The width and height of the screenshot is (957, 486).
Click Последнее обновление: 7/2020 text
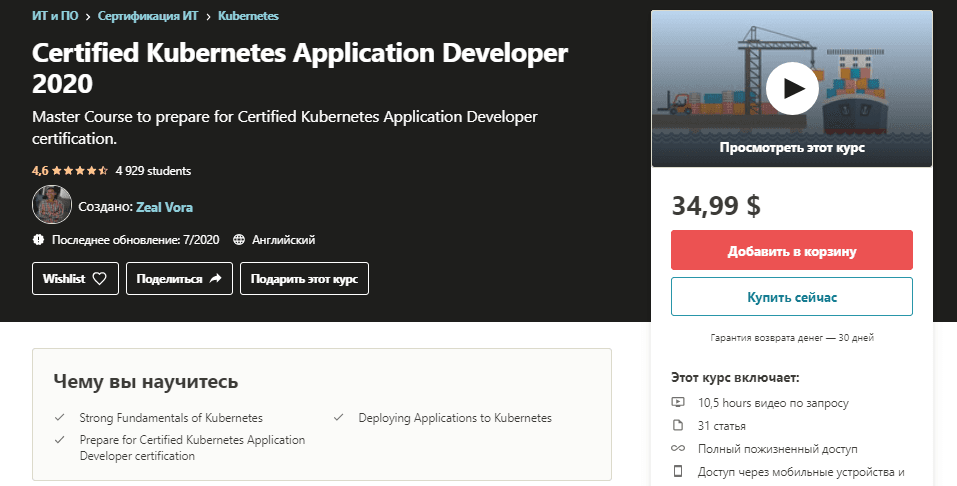tap(135, 240)
